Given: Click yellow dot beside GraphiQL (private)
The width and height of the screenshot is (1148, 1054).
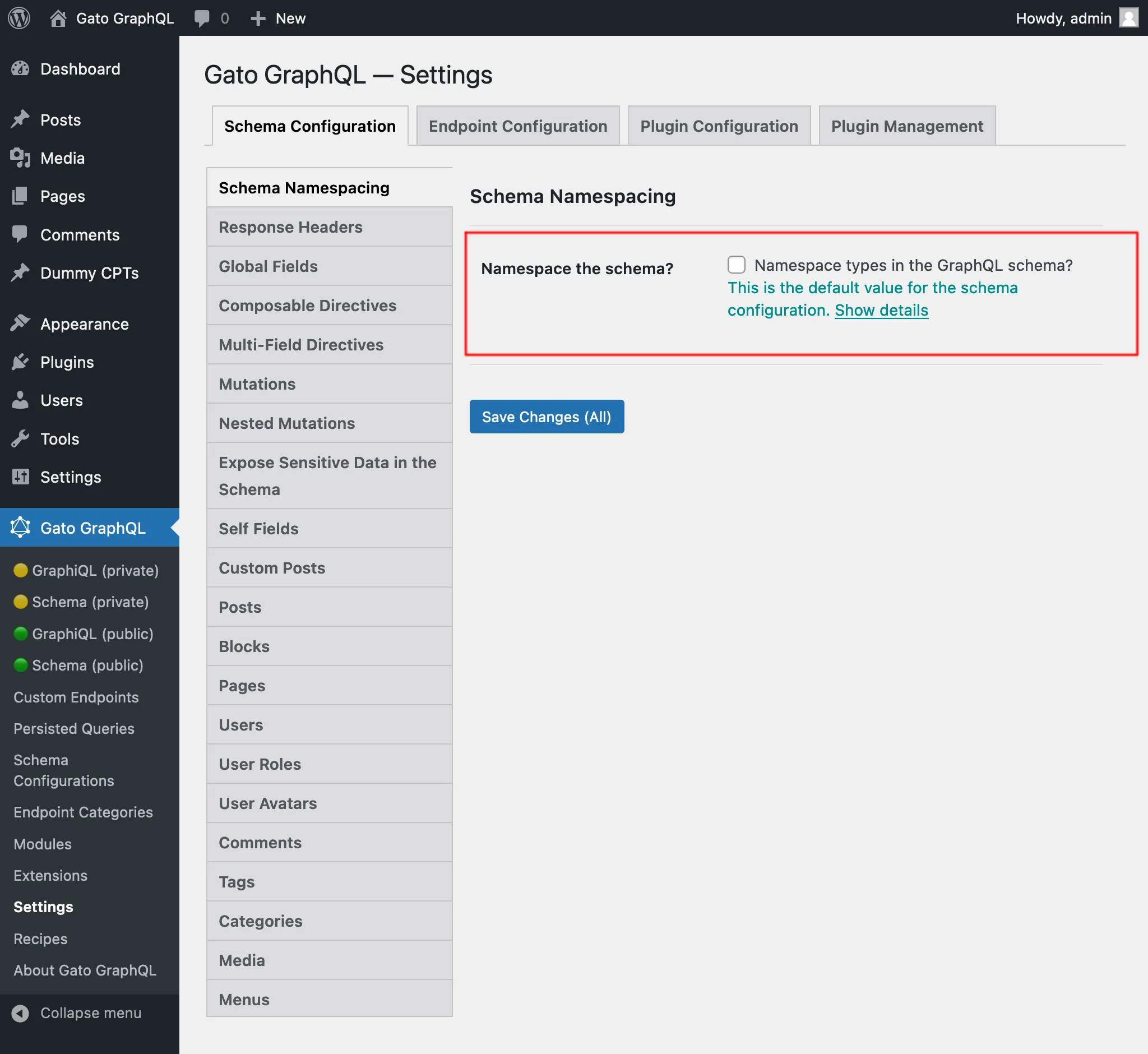Looking at the screenshot, I should click(21, 570).
